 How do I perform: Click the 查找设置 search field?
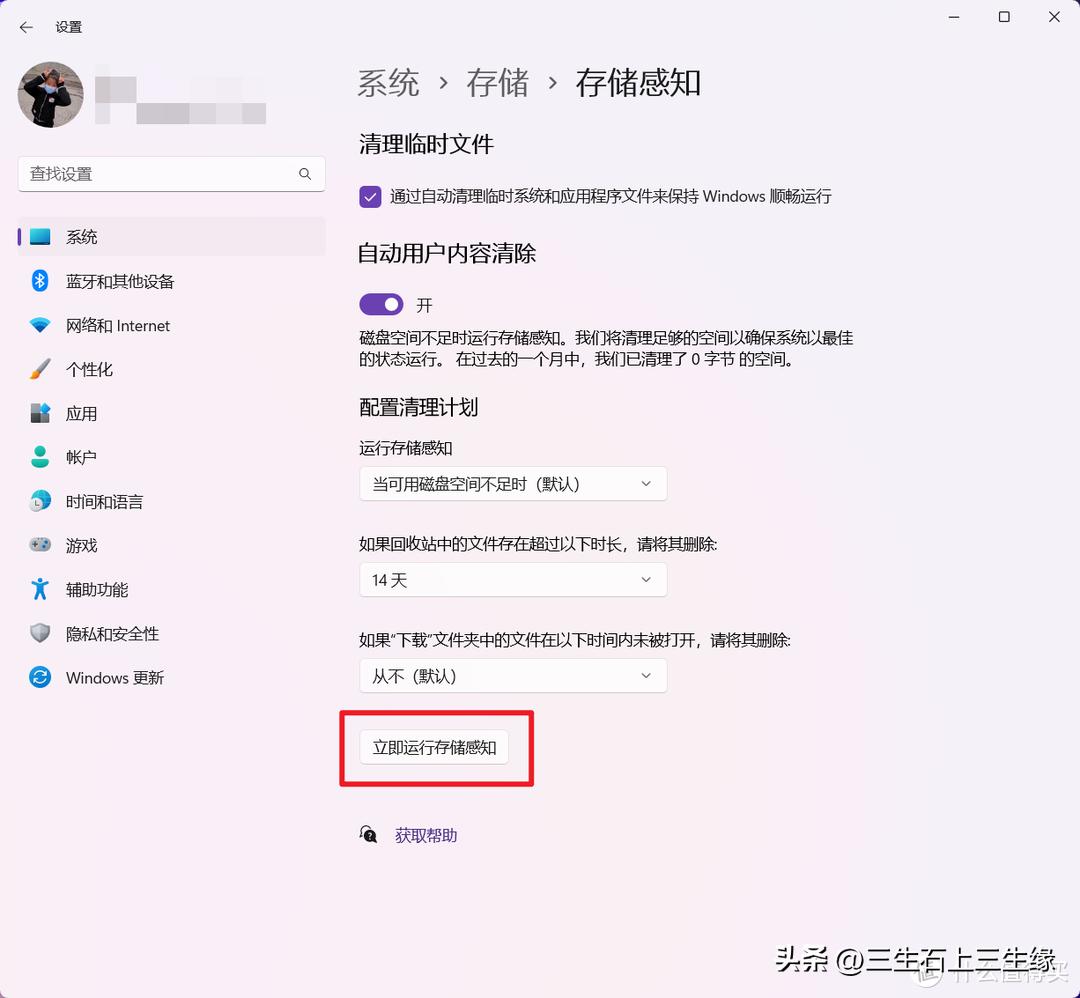pos(171,173)
